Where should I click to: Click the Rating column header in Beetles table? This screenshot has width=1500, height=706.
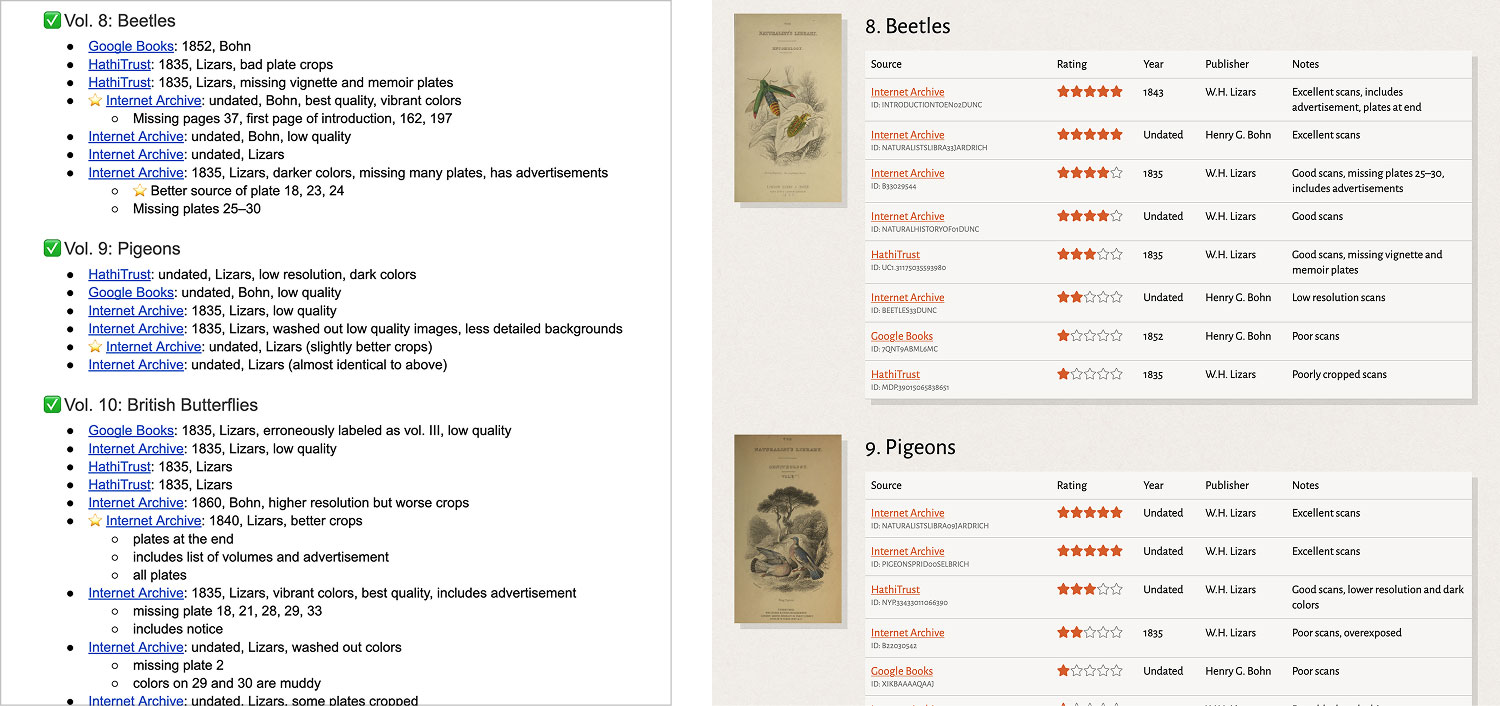click(1072, 64)
